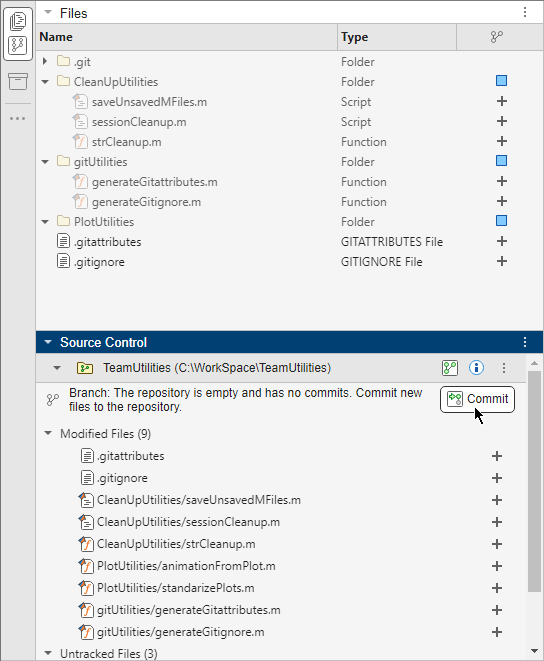Open the archive box sidebar icon
Viewport: 544px width, 661px height.
point(18,81)
